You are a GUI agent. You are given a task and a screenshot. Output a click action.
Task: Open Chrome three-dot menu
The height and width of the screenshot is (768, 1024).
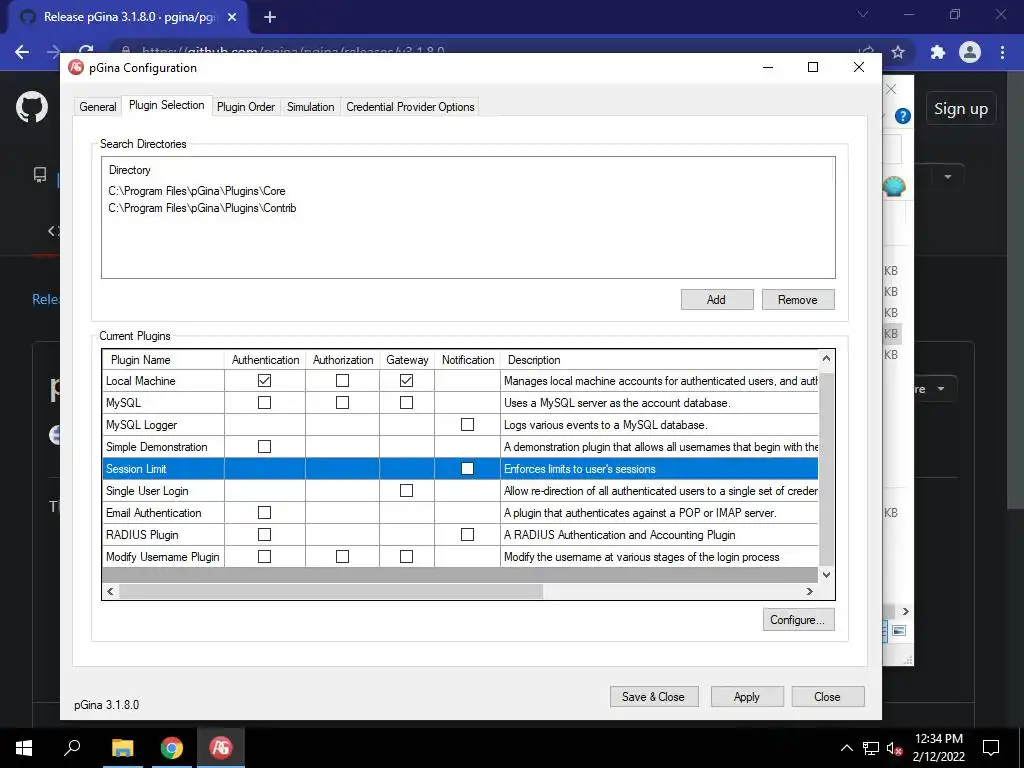[1002, 52]
